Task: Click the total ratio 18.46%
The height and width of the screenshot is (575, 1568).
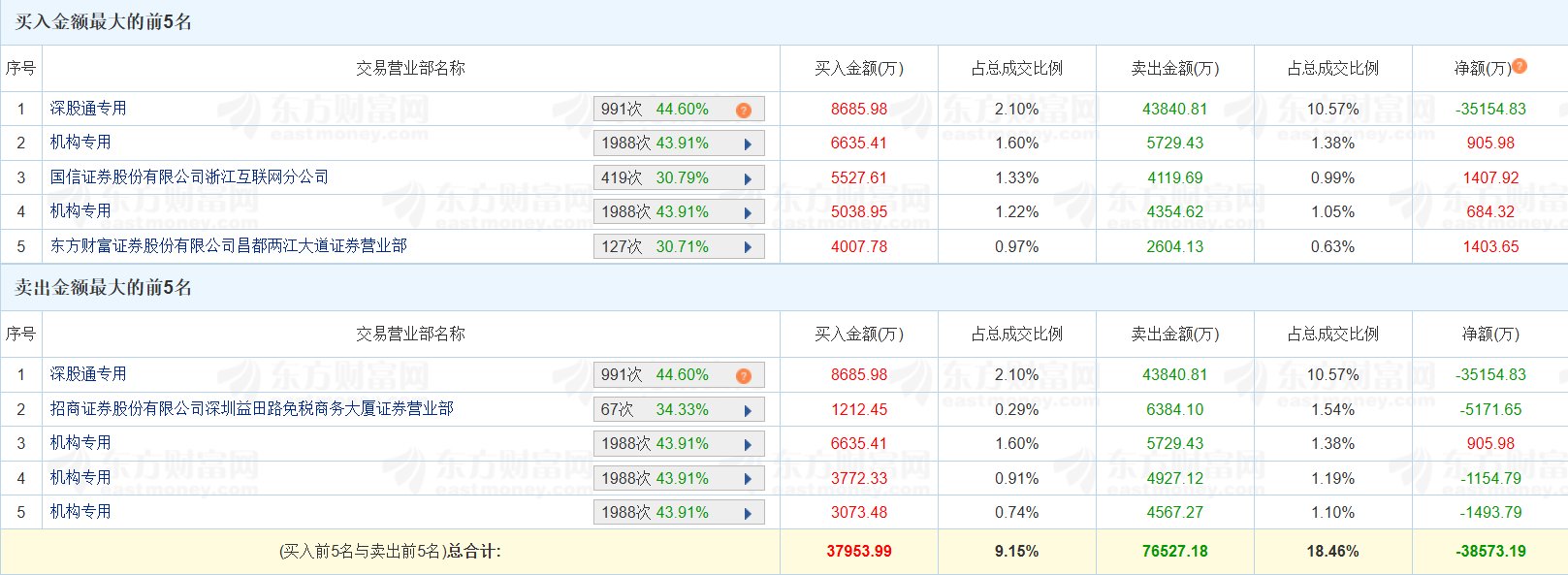Action: [1333, 551]
